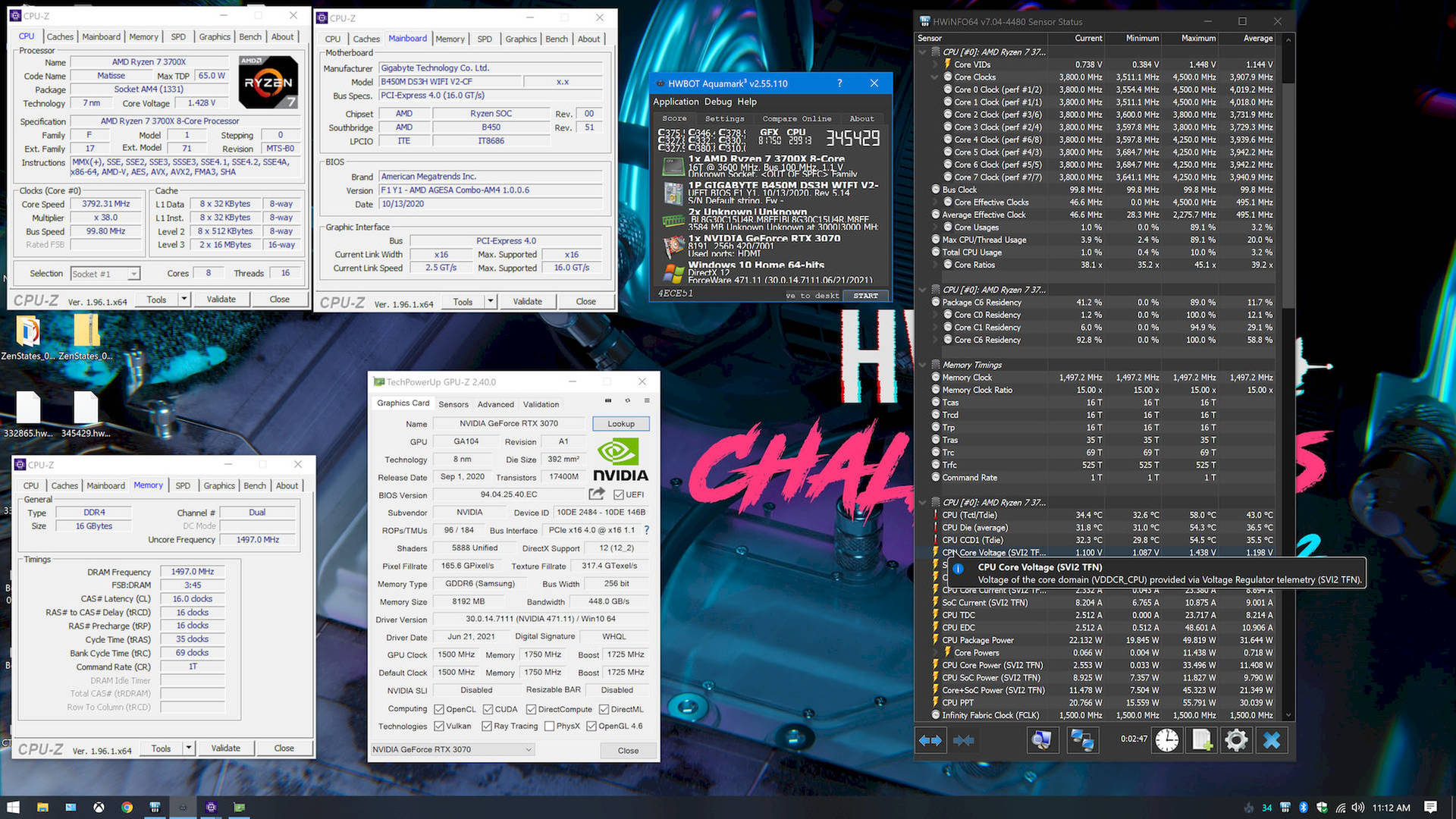Open File Explorer in taskbar
Image resolution: width=1456 pixels, height=819 pixels.
pos(42,807)
